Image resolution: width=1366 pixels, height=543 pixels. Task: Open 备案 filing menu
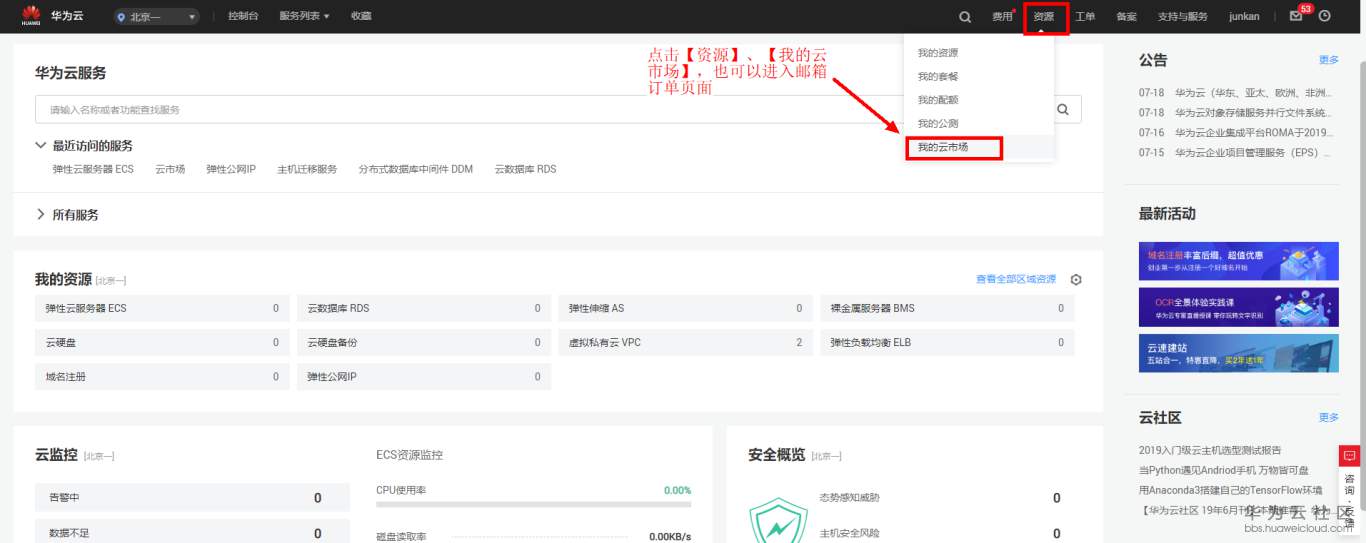point(1126,17)
